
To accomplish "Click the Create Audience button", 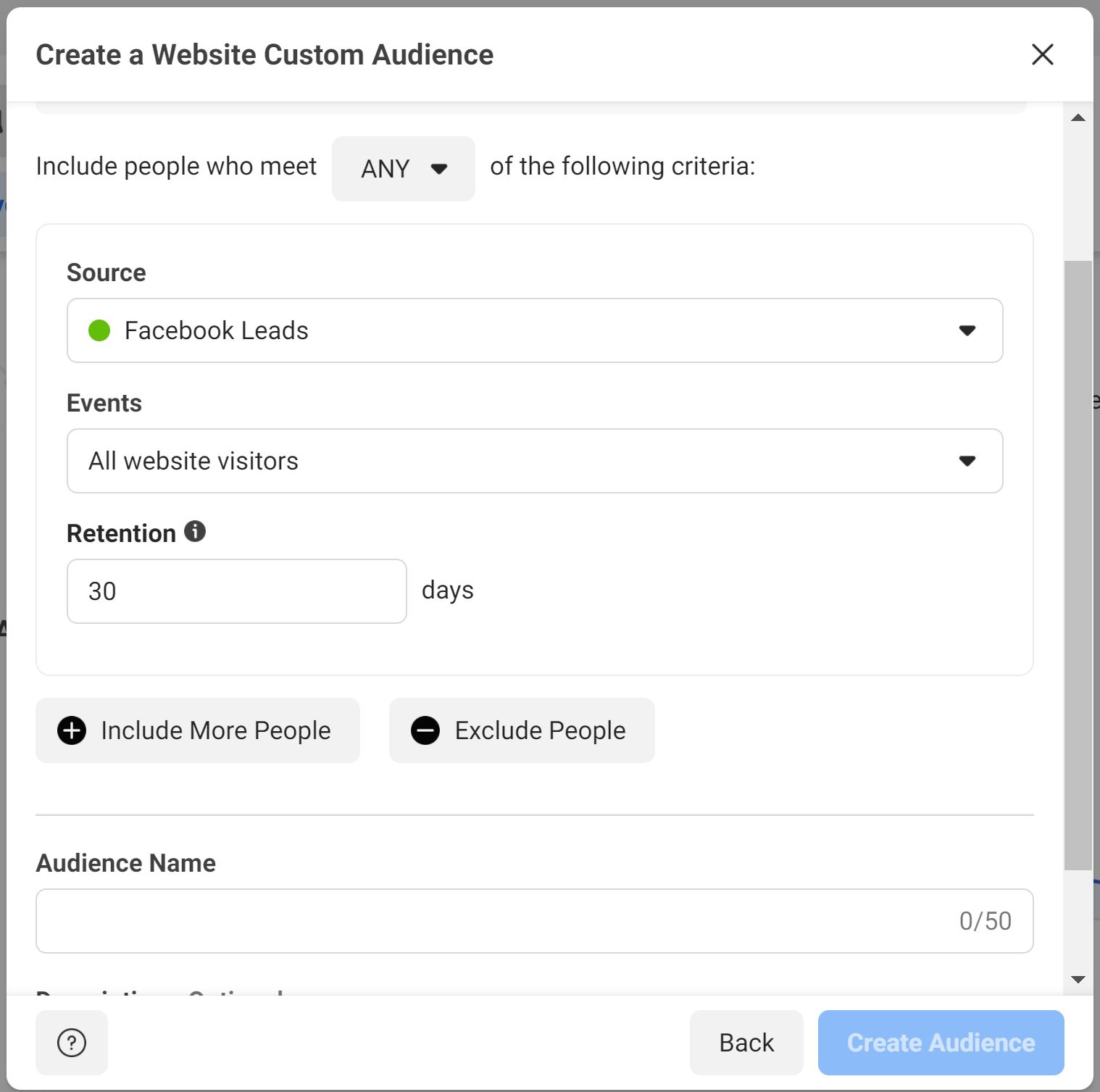I will [x=941, y=1043].
